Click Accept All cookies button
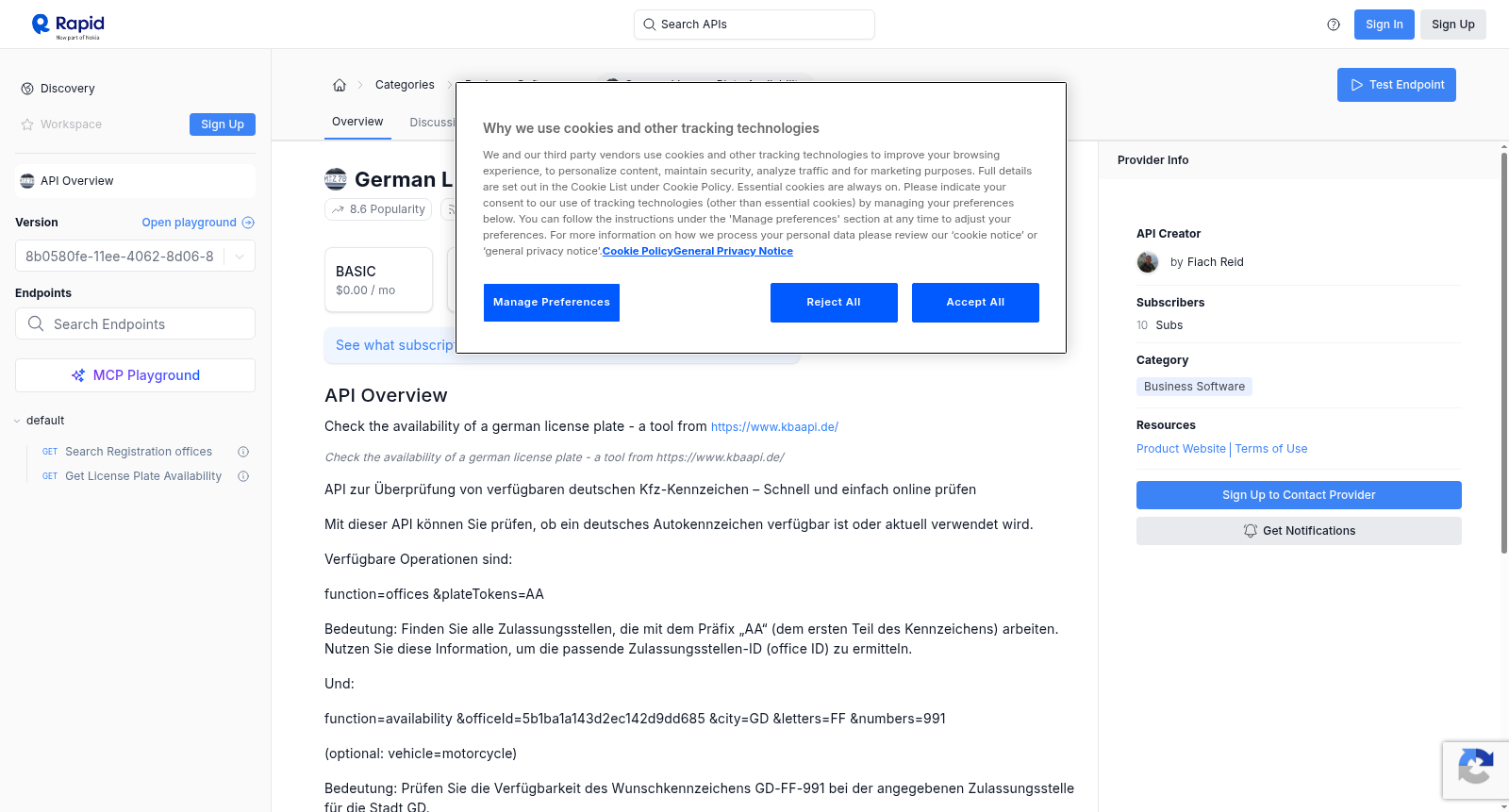 pos(975,303)
